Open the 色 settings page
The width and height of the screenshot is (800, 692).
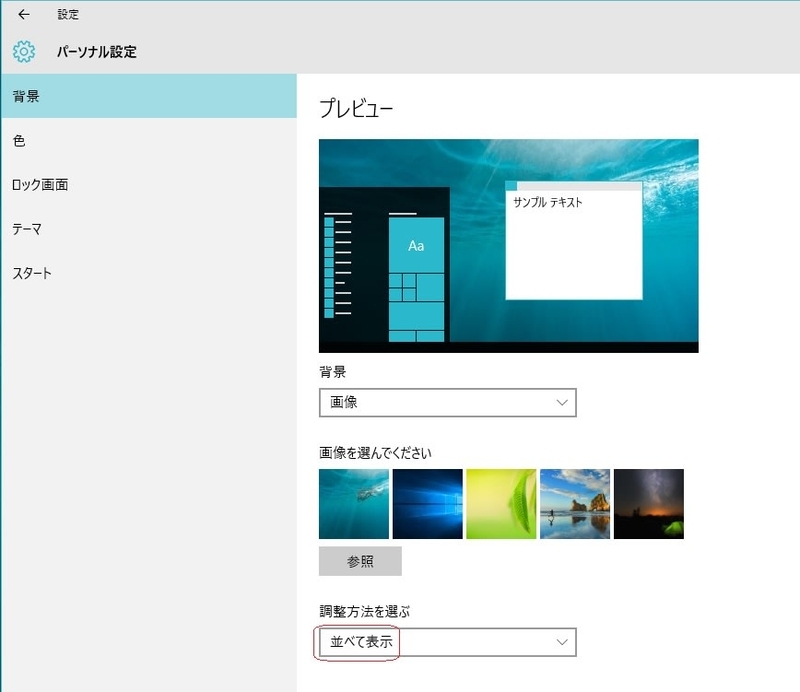tap(148, 140)
